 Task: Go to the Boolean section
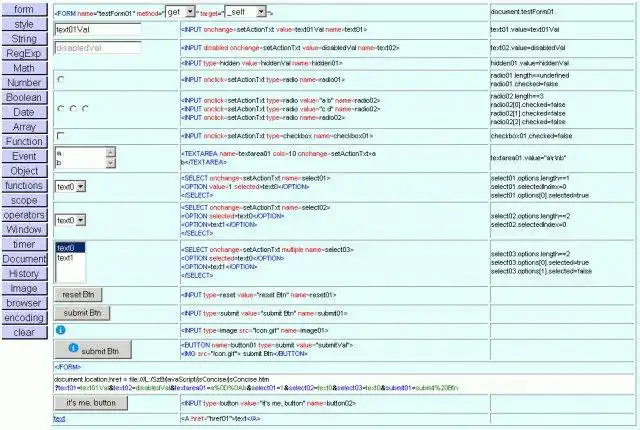point(24,98)
